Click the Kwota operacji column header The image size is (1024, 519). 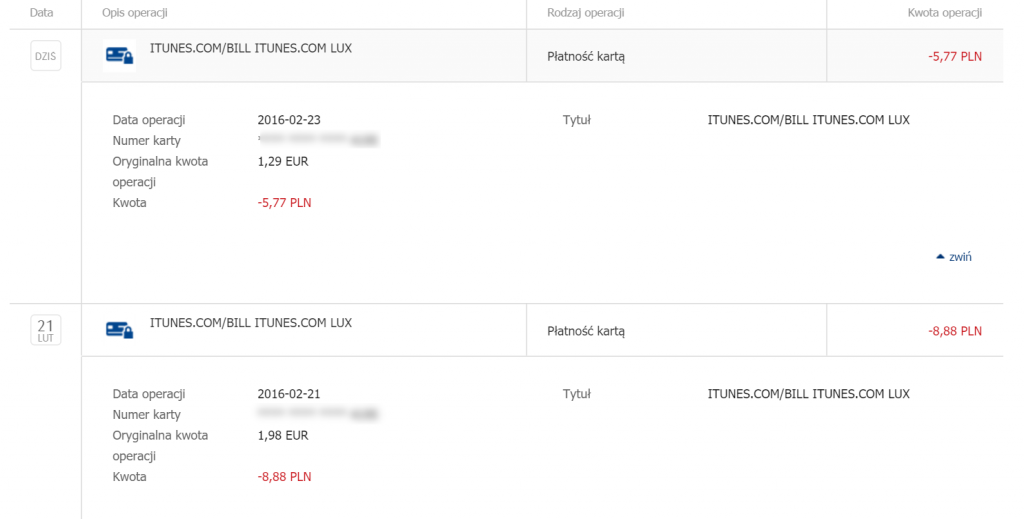(x=944, y=12)
